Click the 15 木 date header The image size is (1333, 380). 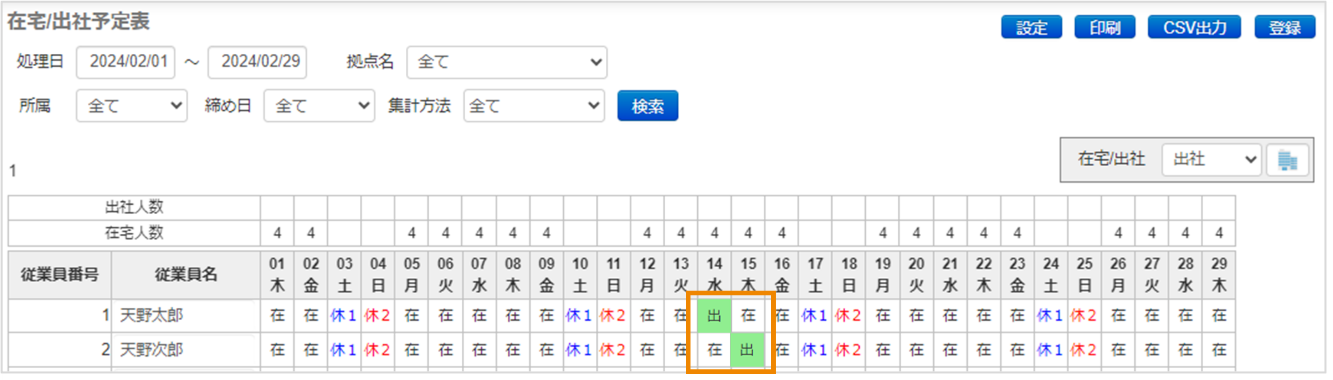(x=748, y=275)
